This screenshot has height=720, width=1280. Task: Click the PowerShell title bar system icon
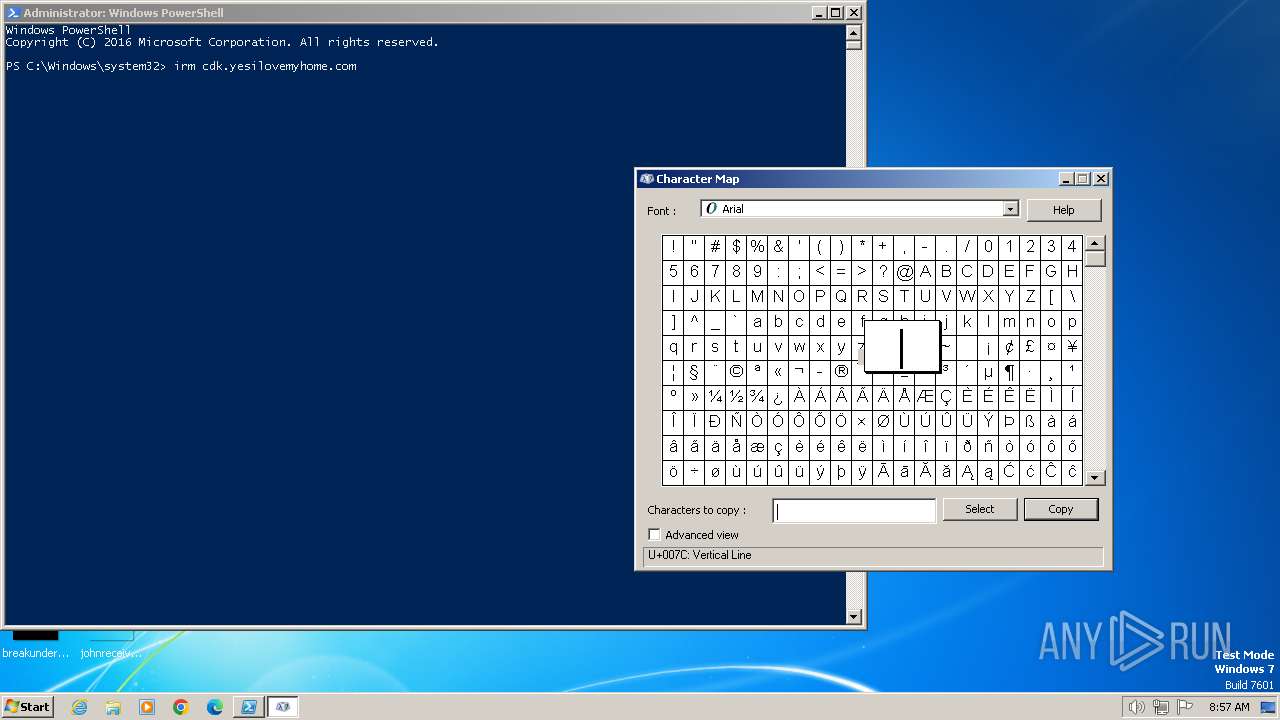pos(13,13)
